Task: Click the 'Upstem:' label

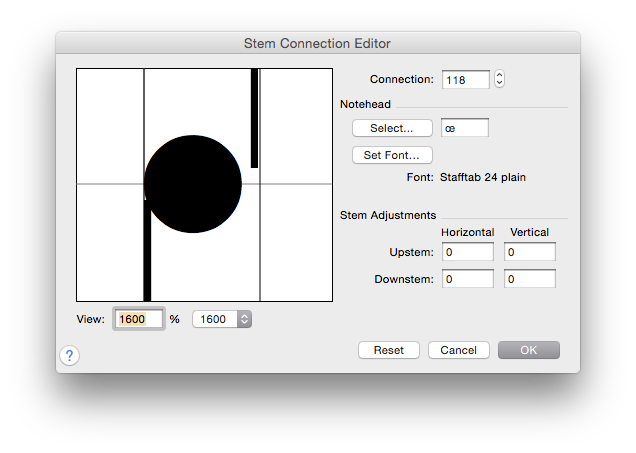Action: coord(411,252)
